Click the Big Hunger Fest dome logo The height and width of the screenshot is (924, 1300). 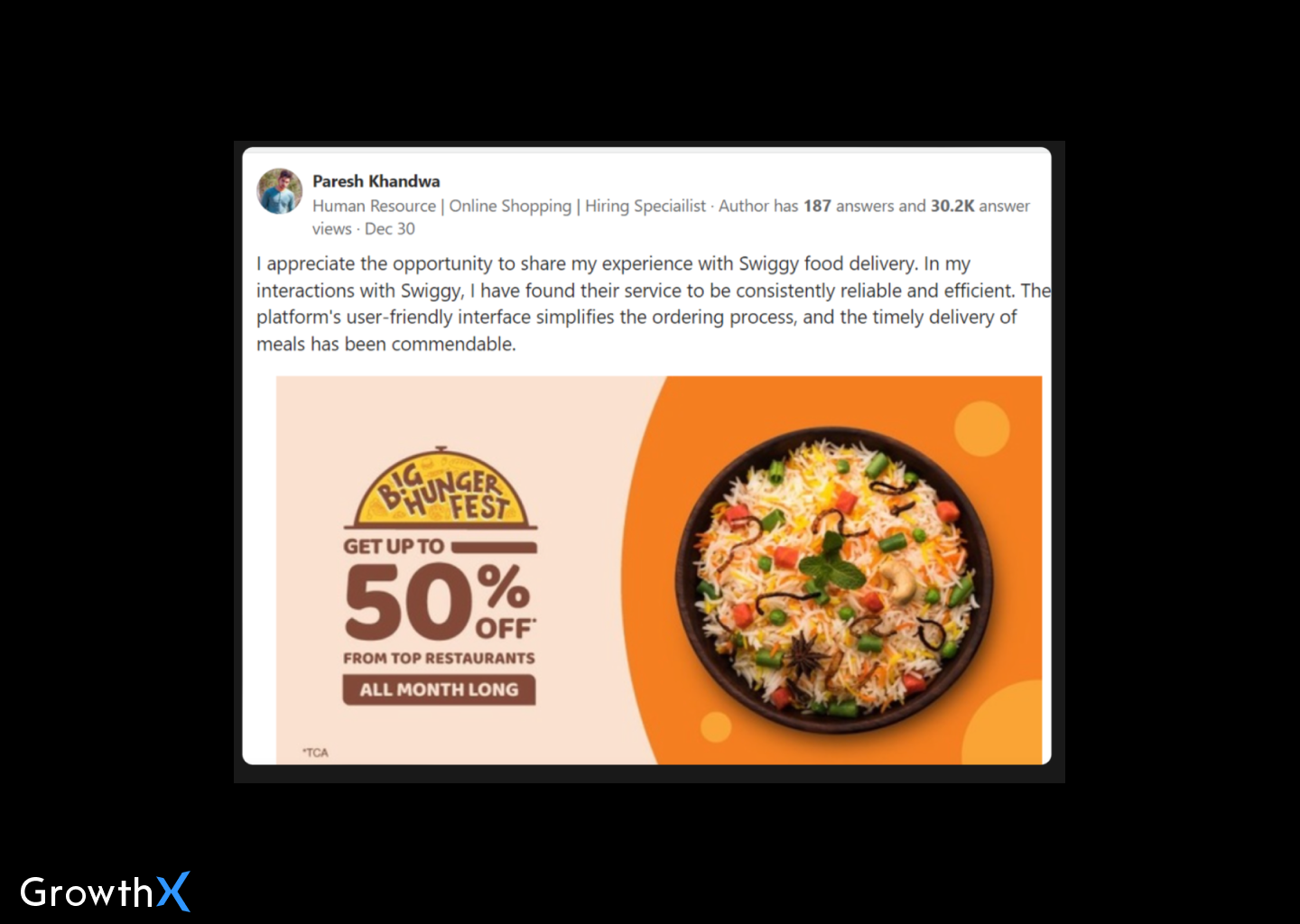tap(441, 488)
